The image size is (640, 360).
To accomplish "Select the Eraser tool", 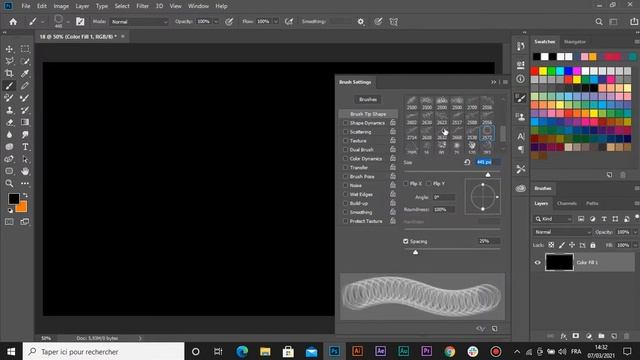I will coord(9,122).
